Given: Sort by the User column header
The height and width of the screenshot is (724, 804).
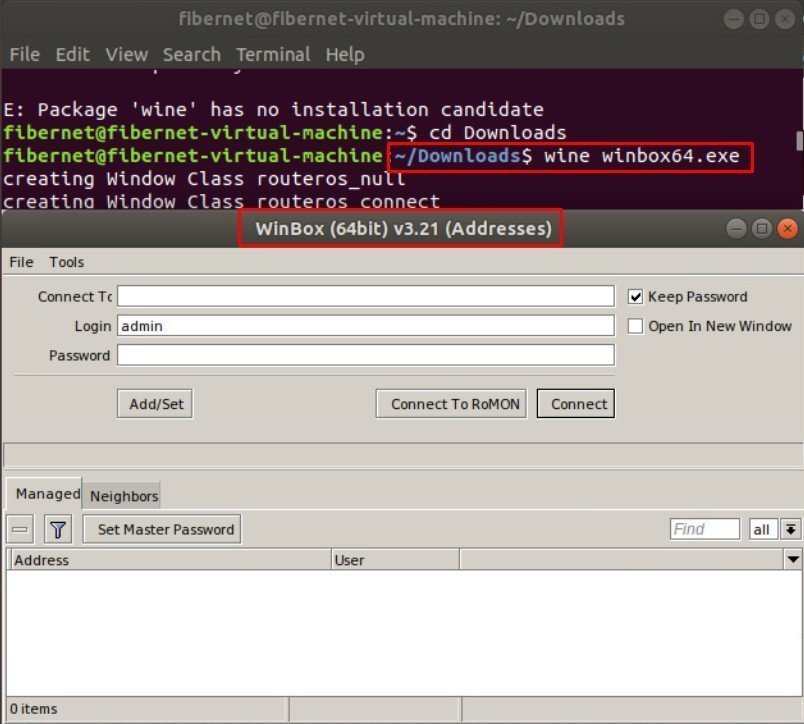Looking at the screenshot, I should [x=395, y=559].
